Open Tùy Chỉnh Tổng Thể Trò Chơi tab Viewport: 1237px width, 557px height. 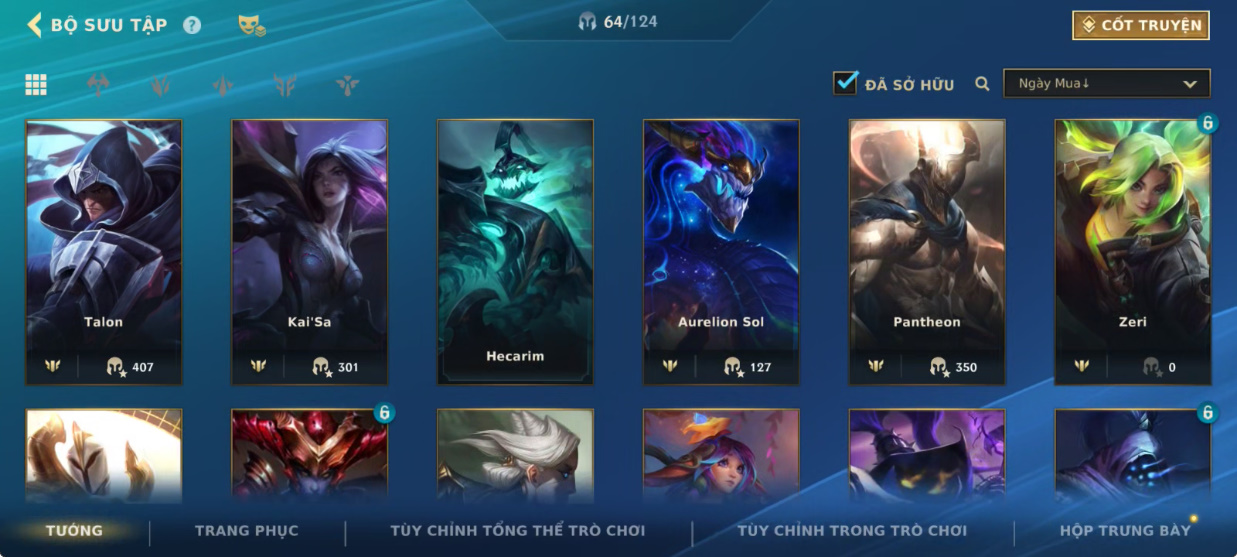tap(518, 530)
